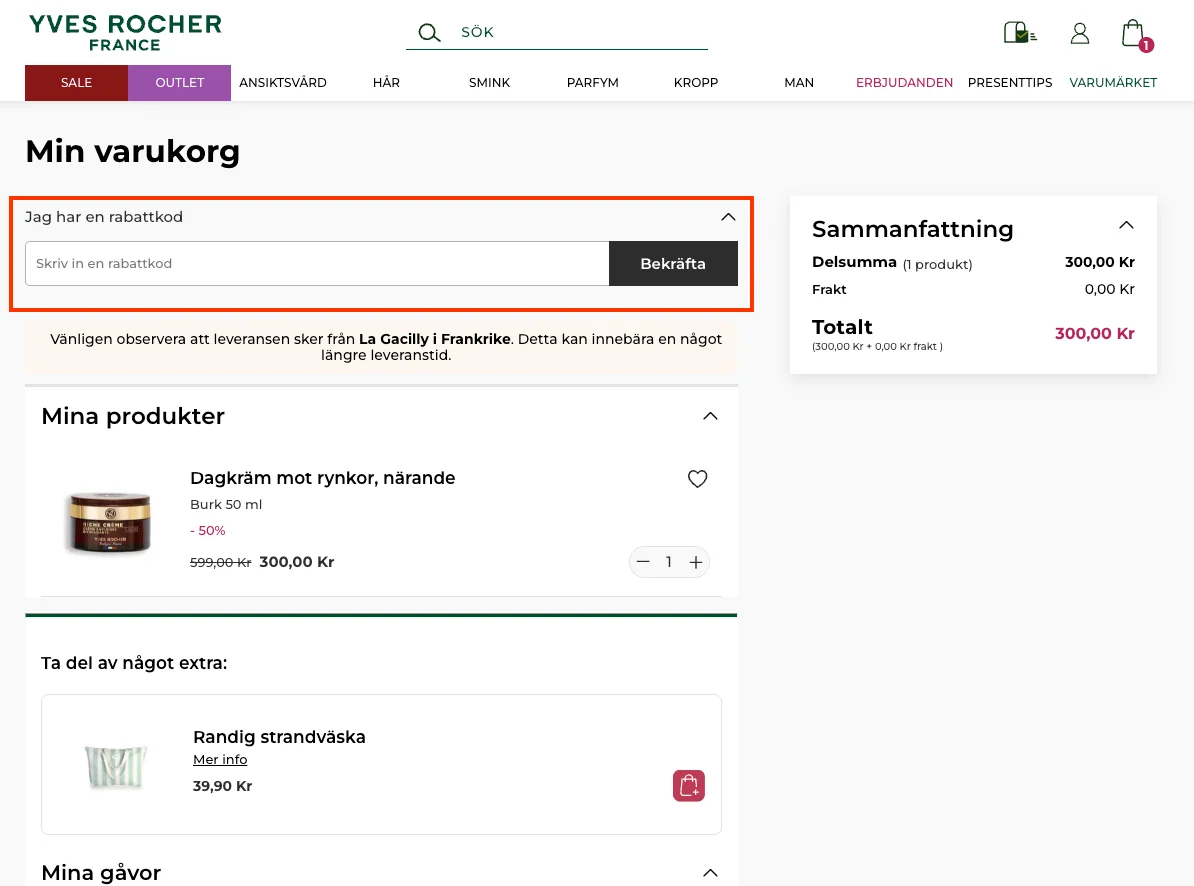This screenshot has height=886, width=1194.
Task: Collapse the Sammanfattning summary panel
Action: pos(1126,225)
